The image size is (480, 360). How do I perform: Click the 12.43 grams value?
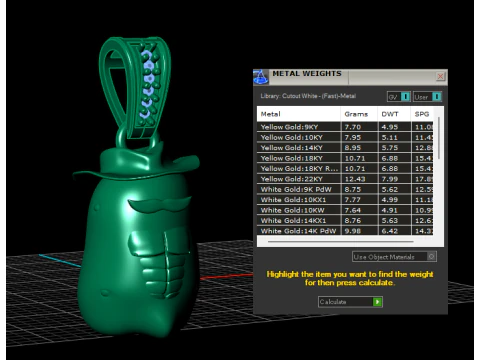(355, 179)
